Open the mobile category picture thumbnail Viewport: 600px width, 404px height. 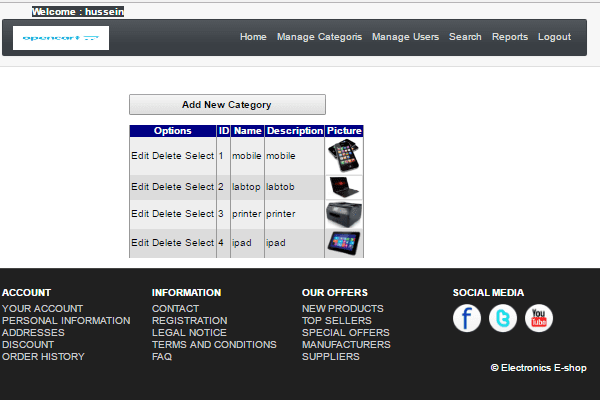pos(344,156)
